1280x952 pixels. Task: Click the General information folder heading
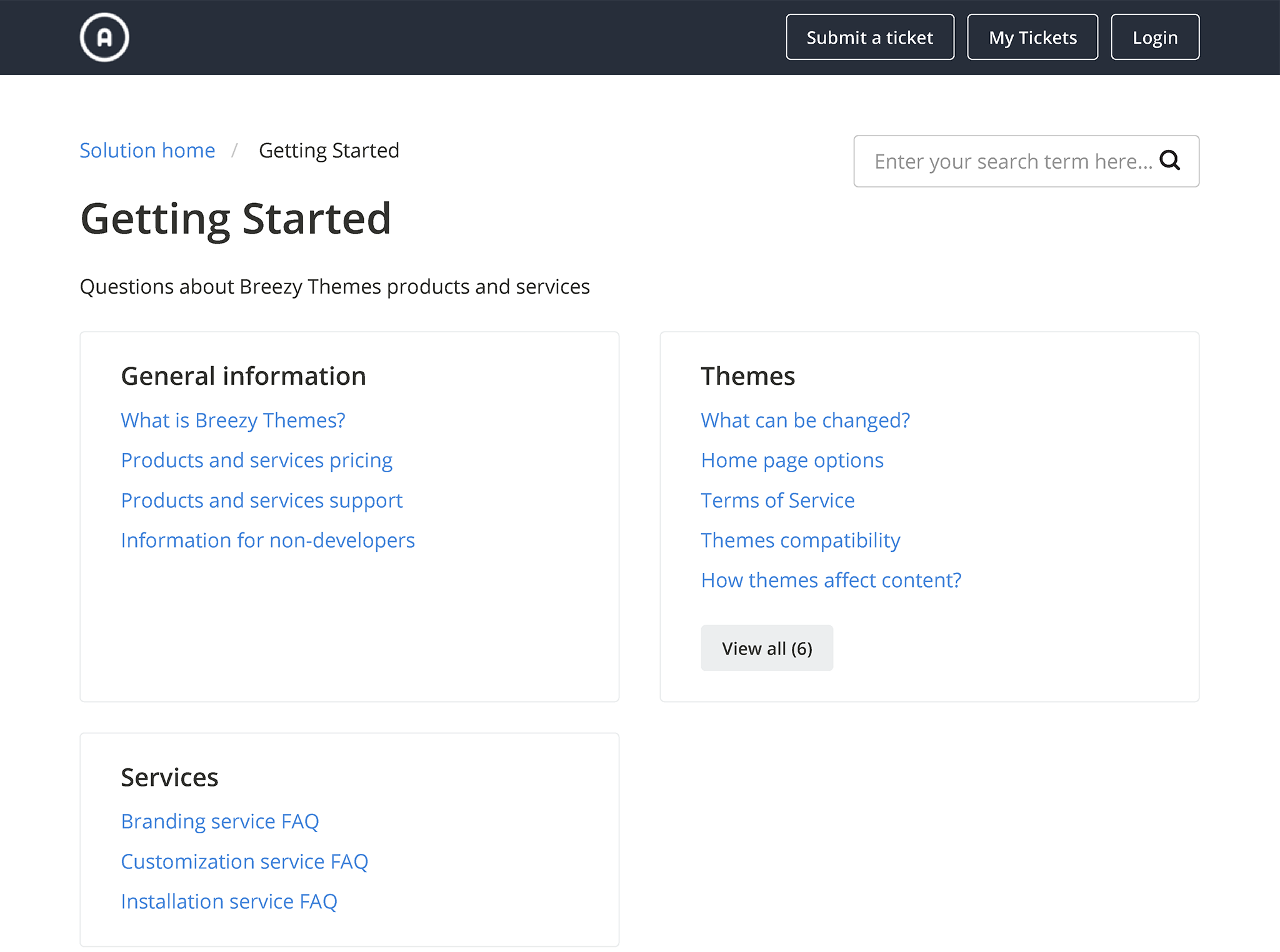[244, 376]
